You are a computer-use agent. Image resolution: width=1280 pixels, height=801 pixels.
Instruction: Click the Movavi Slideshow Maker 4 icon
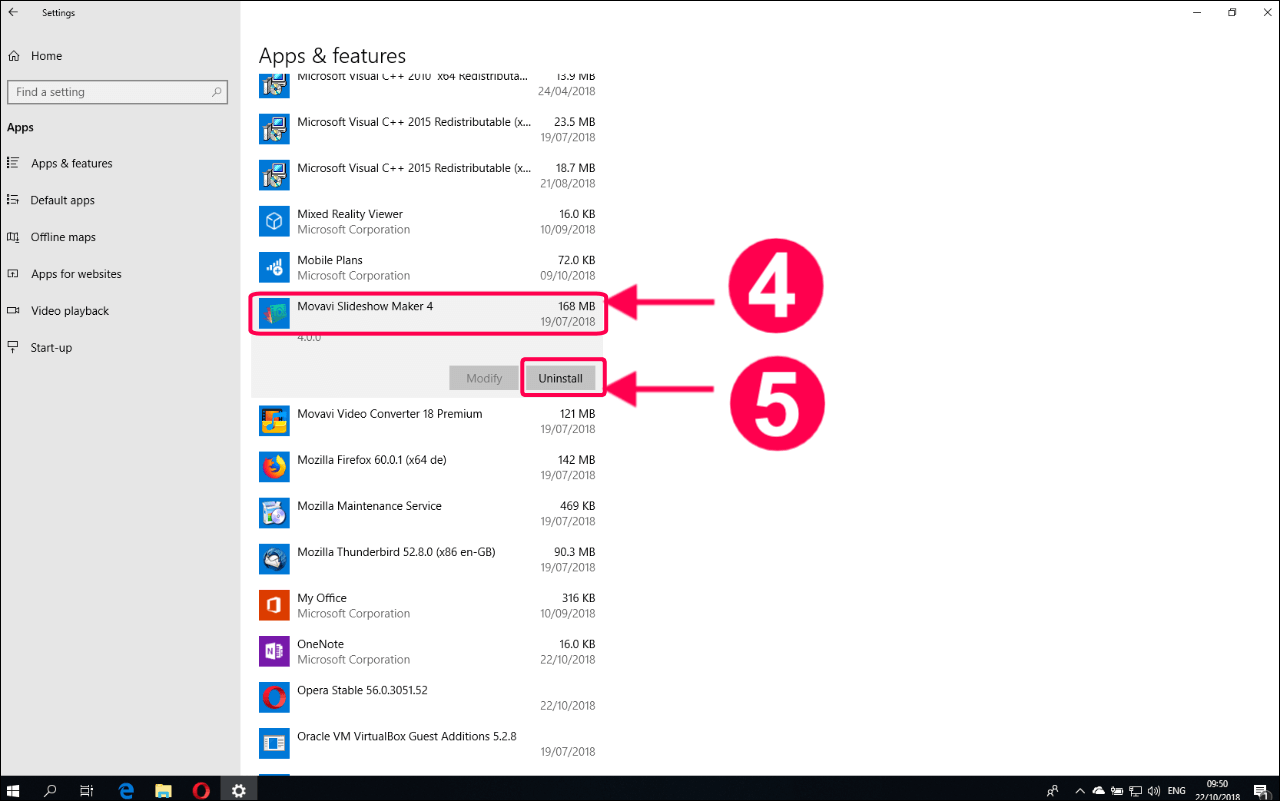coord(274,313)
